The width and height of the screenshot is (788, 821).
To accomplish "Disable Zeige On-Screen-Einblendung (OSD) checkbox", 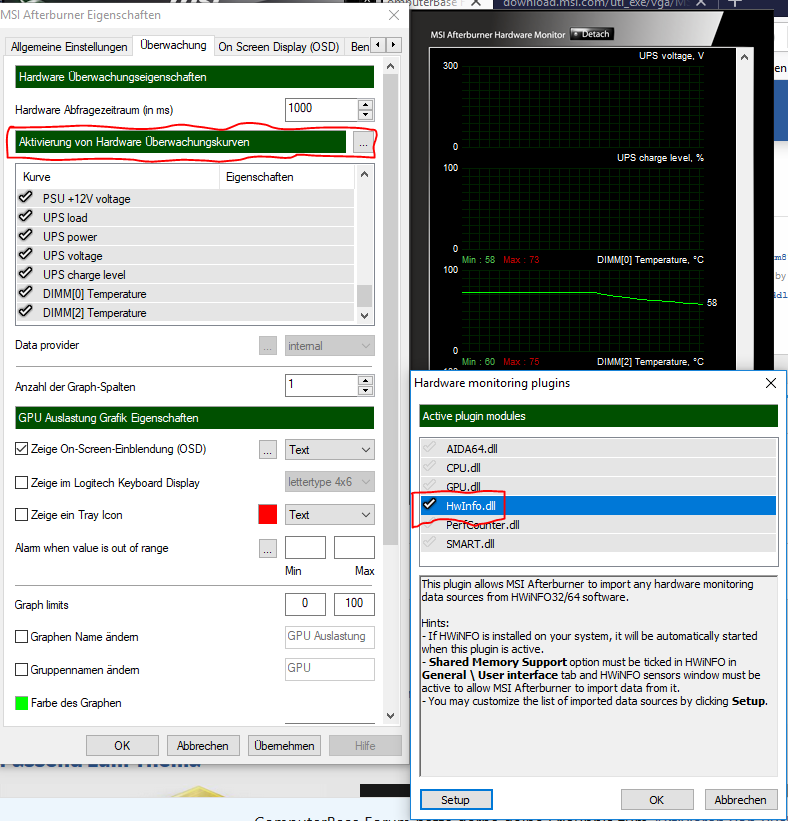I will click(x=21, y=449).
